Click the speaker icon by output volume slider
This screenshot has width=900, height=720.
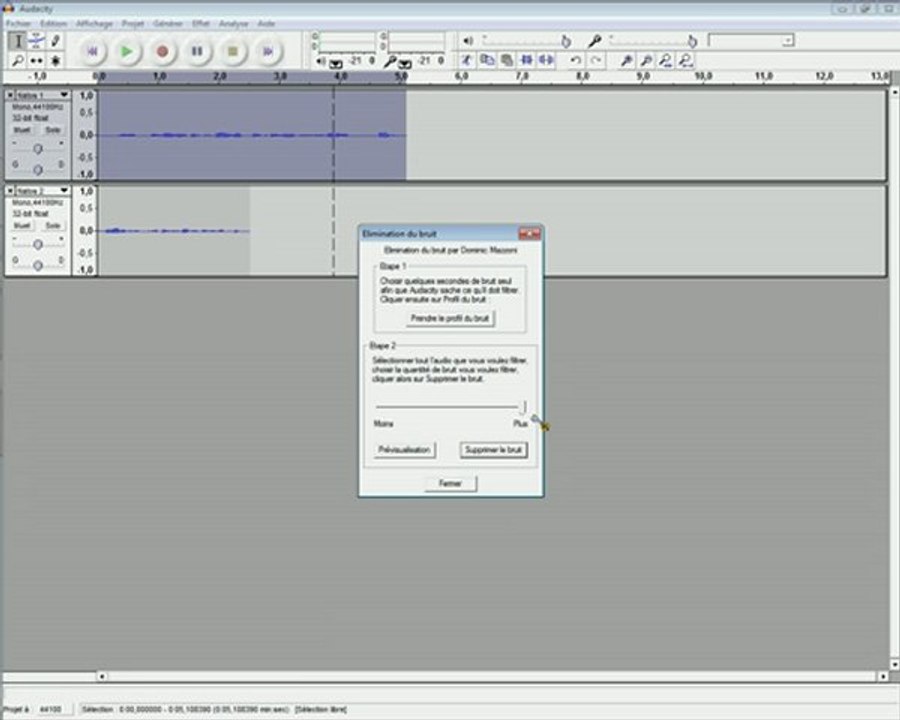pyautogui.click(x=468, y=41)
